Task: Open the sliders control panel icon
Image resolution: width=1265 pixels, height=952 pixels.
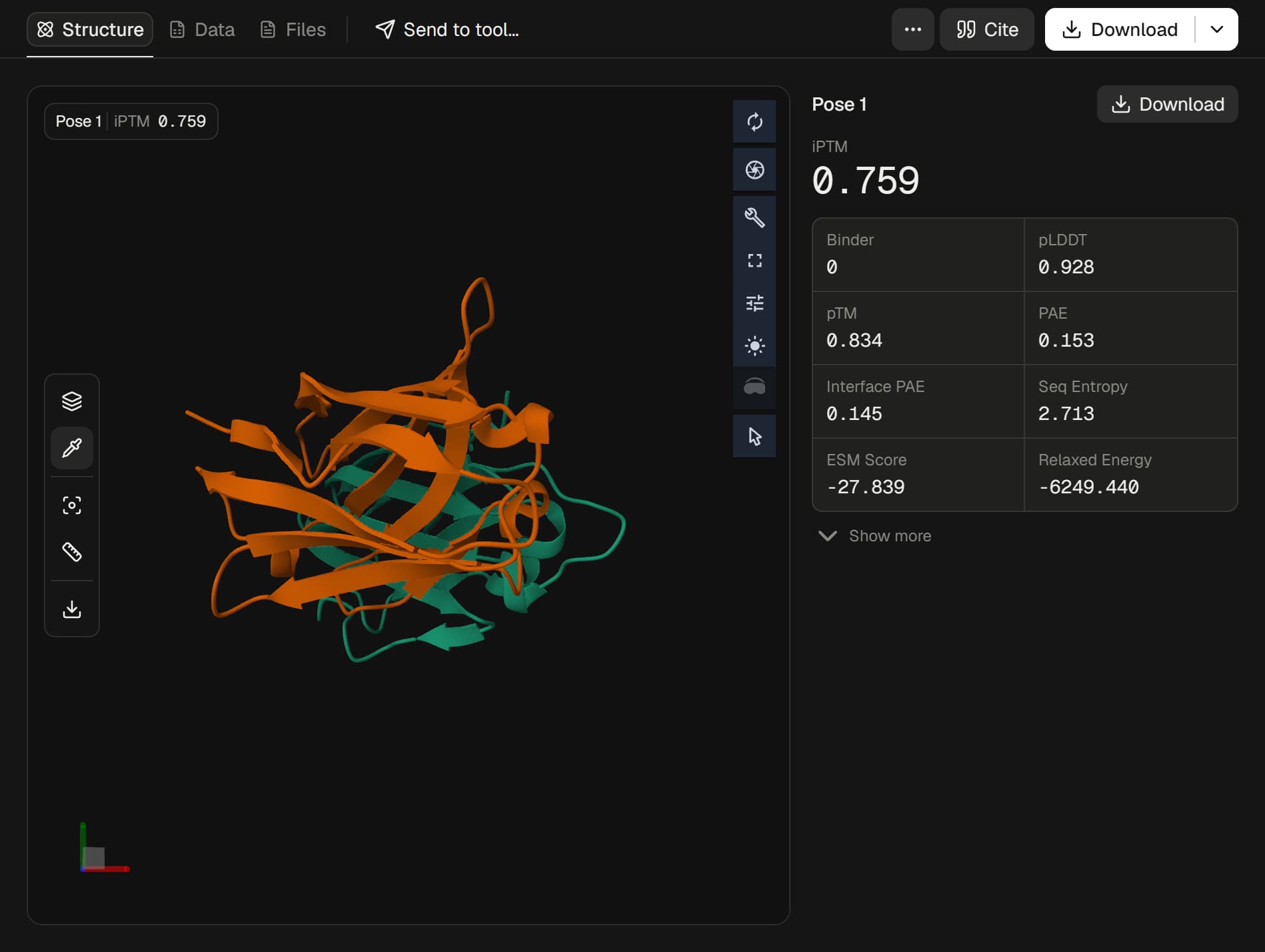Action: pyautogui.click(x=754, y=303)
